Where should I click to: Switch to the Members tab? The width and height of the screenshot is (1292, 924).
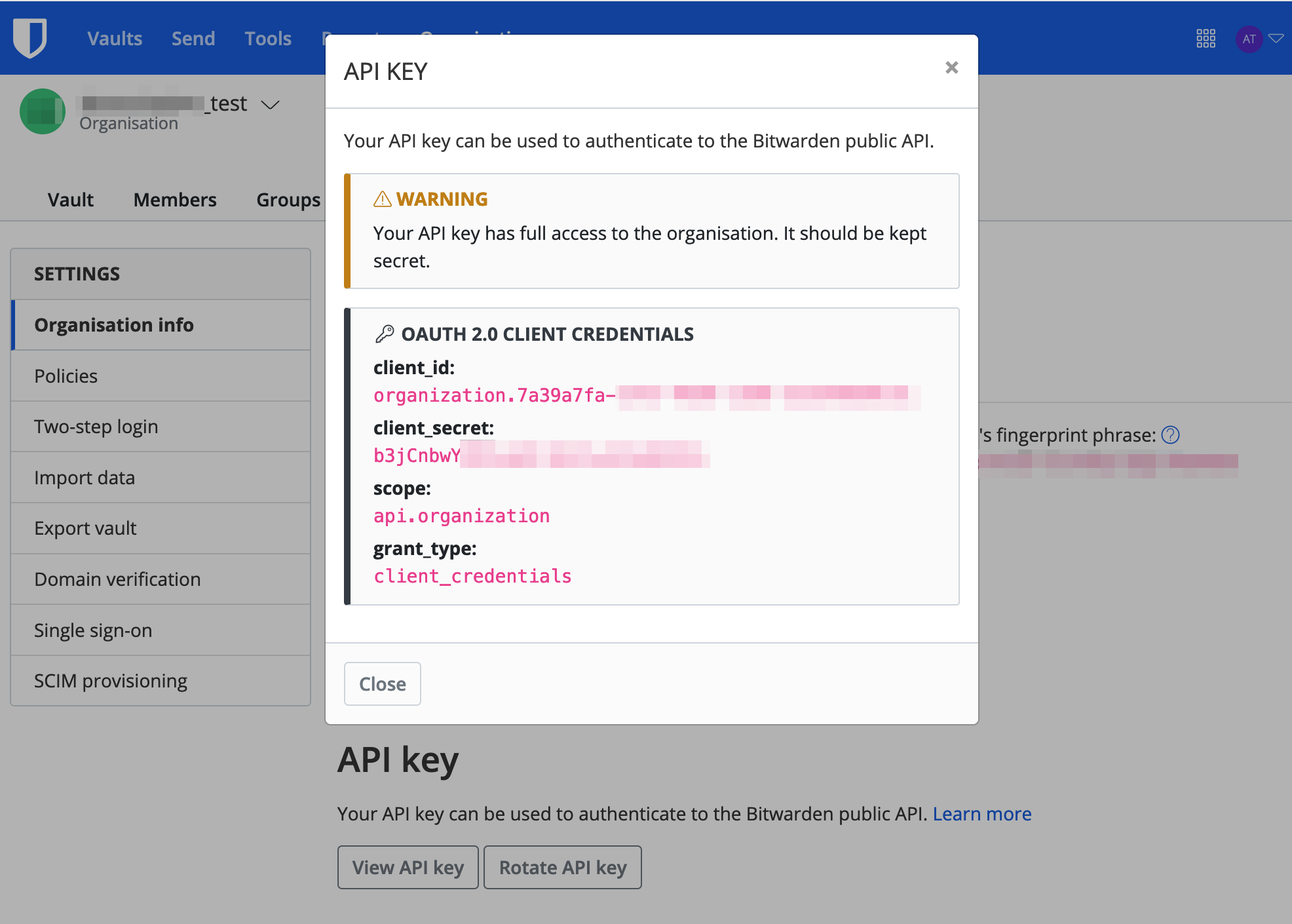[x=175, y=200]
